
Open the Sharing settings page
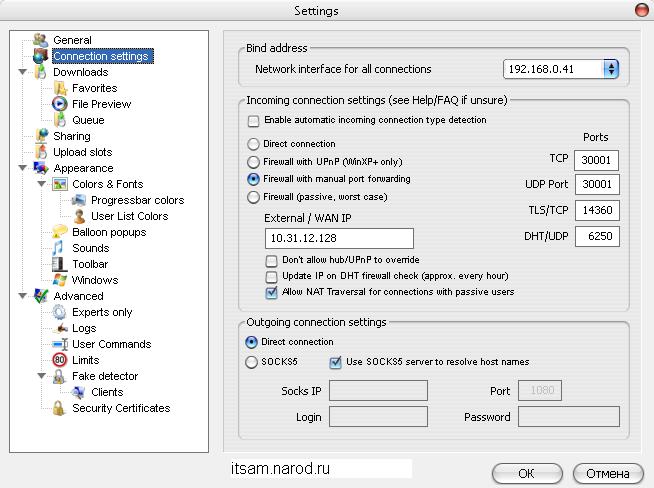click(71, 136)
